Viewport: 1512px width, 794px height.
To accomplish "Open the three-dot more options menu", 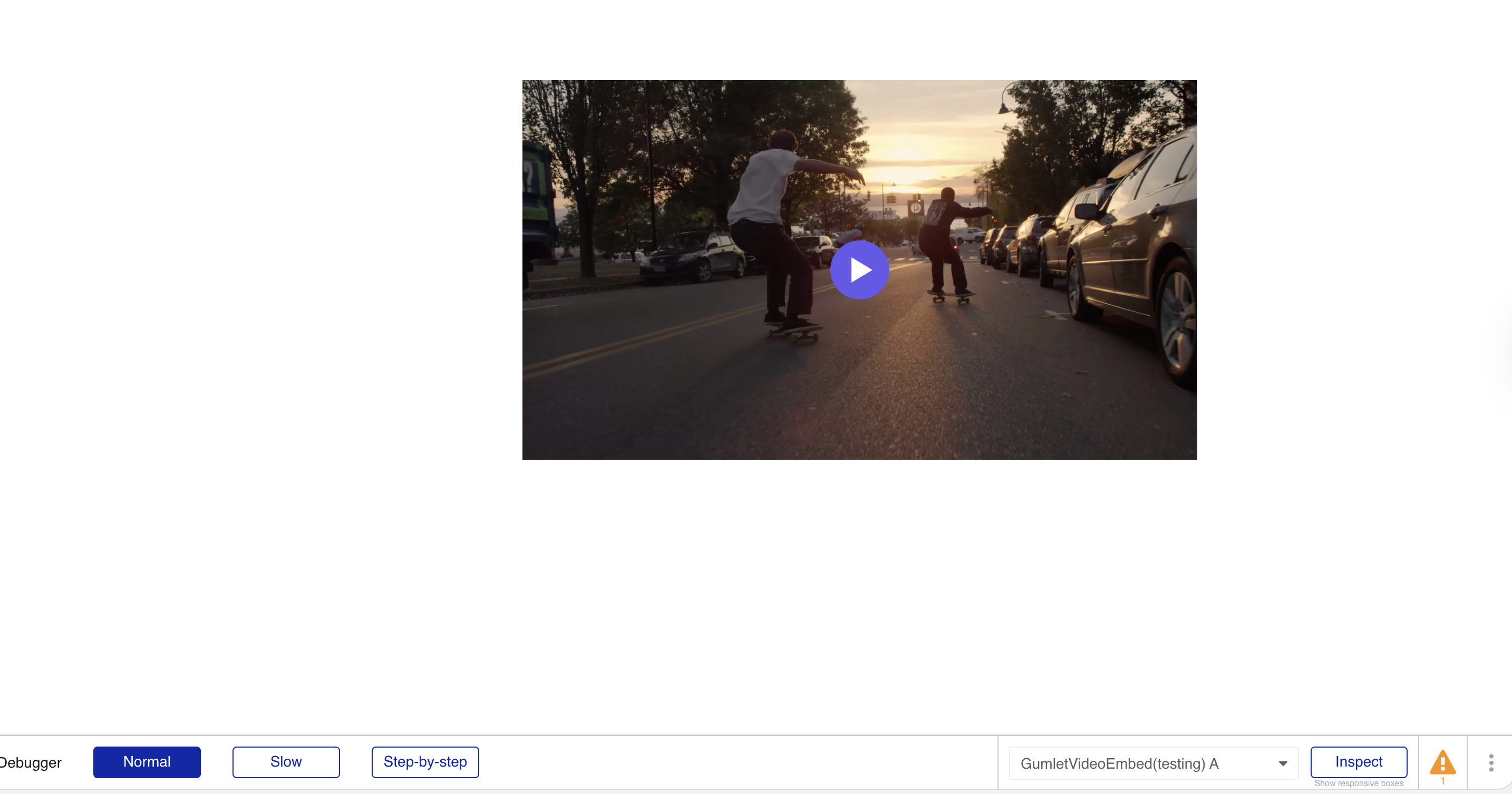I will pos(1491,762).
